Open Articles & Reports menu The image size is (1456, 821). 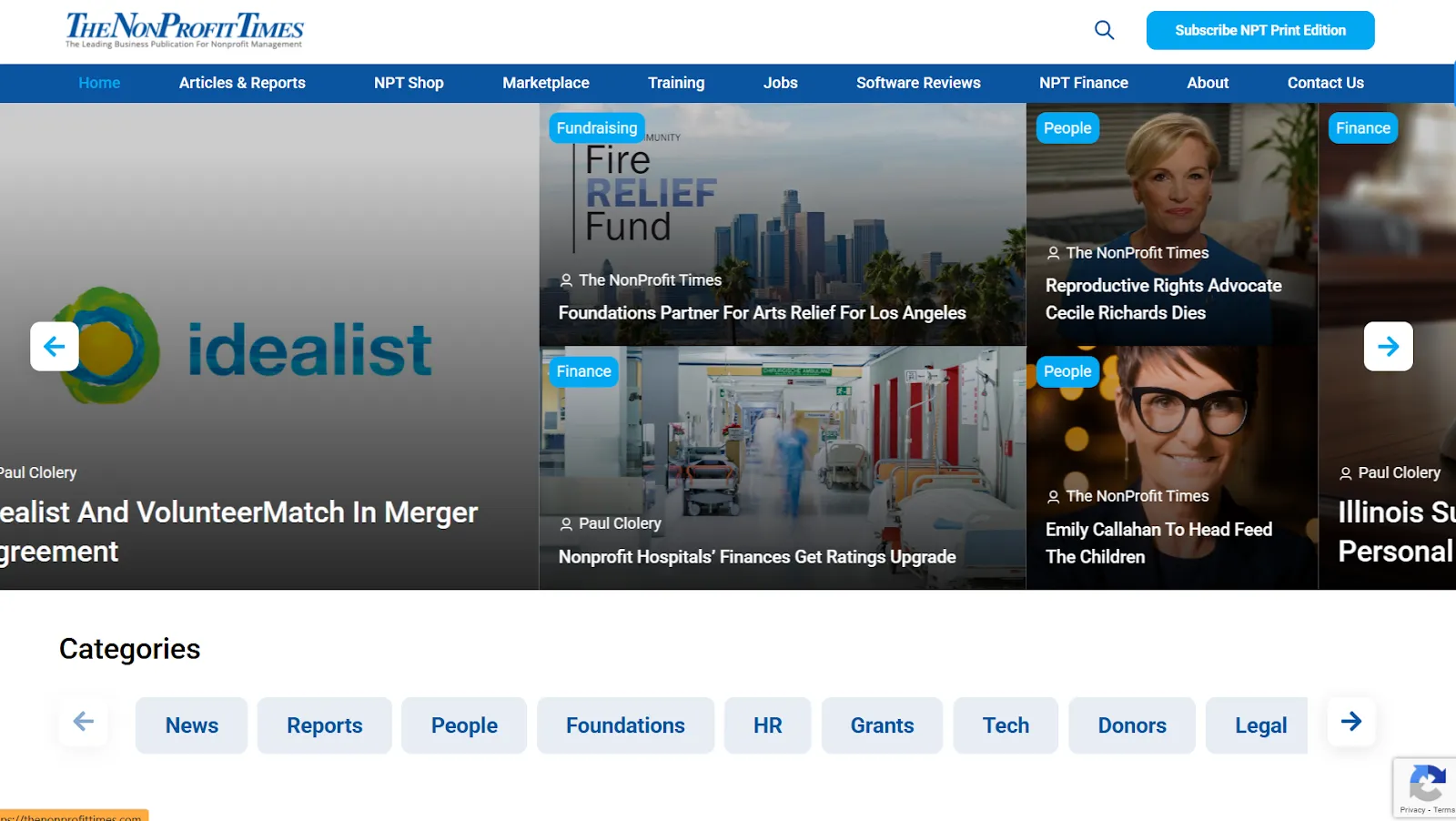click(242, 83)
